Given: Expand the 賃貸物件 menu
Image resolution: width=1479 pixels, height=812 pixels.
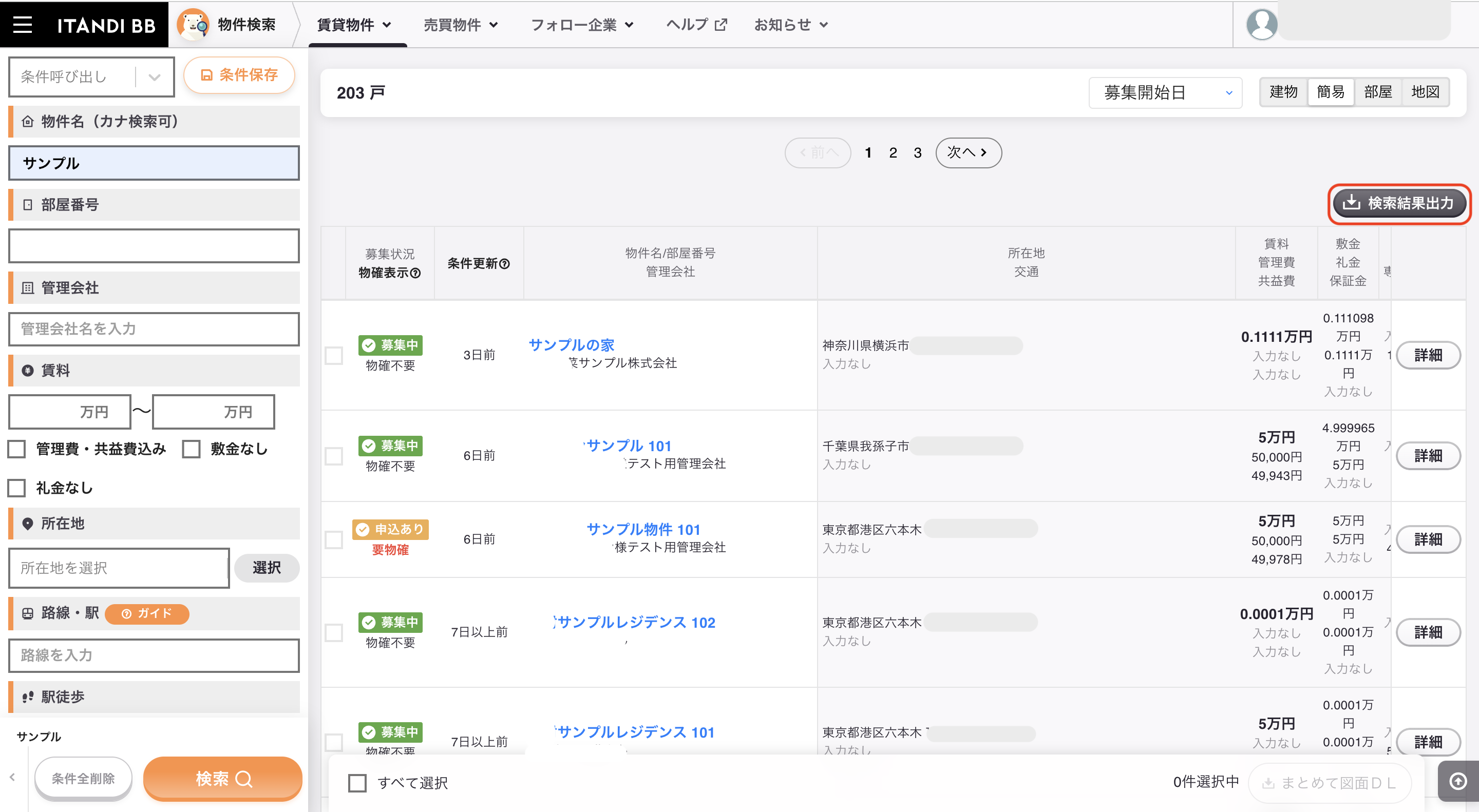Looking at the screenshot, I should coord(354,25).
